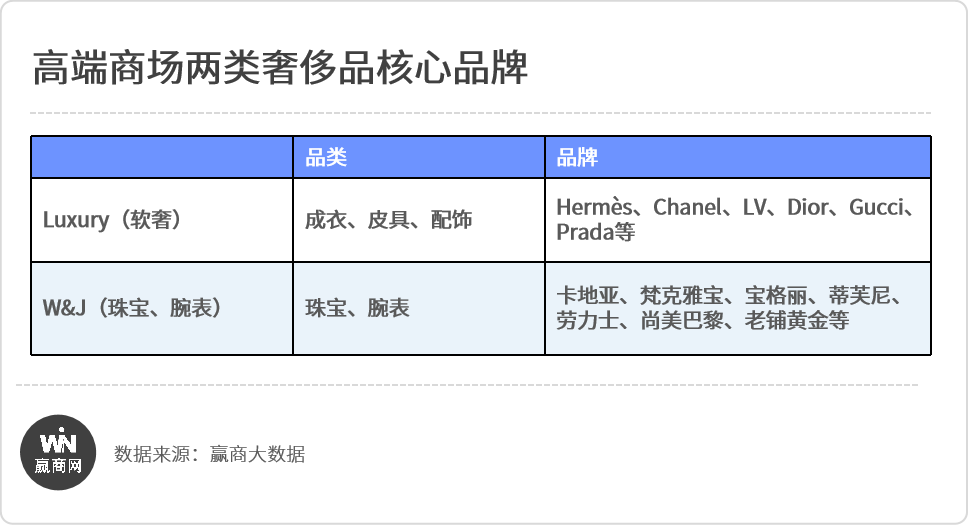Click the W&J（珠宝、腕表）row label
Screen dimensions: 968x525
pos(132,308)
